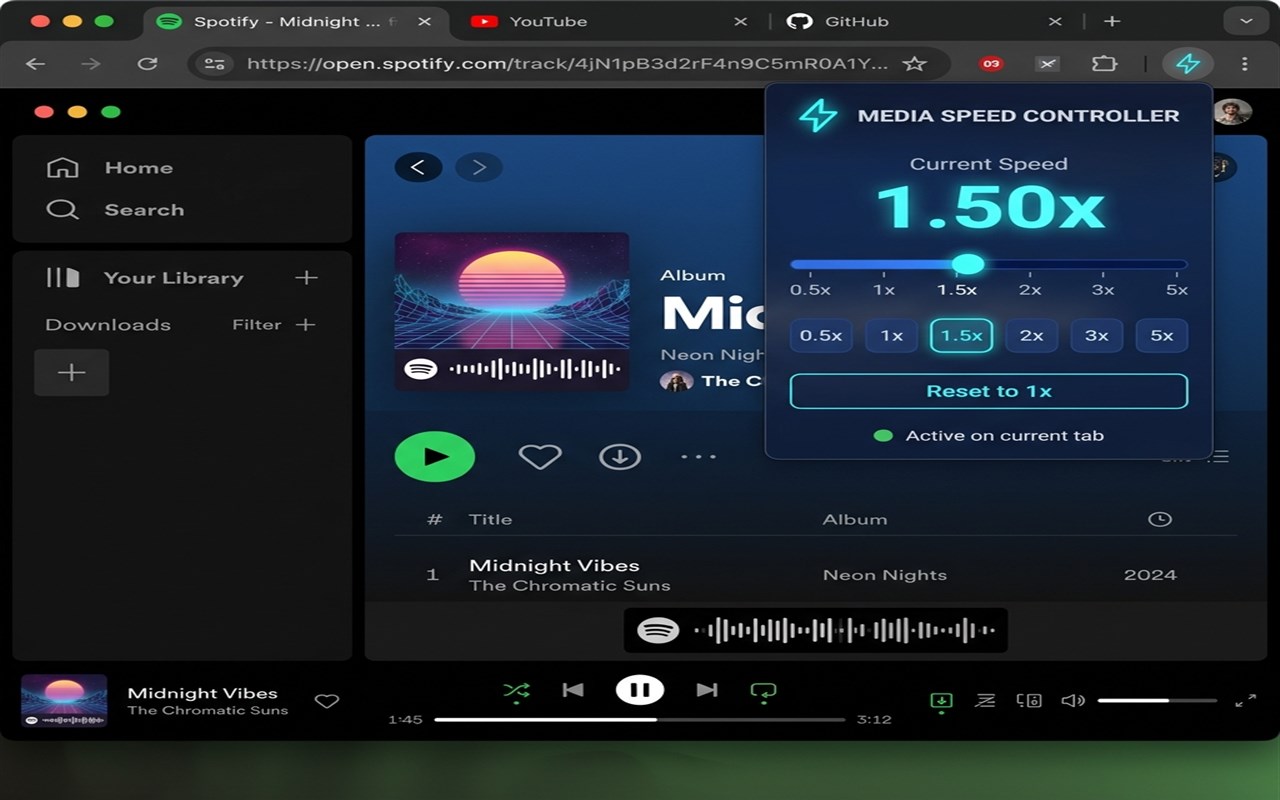
Task: Go to Spotify Home in sidebar
Action: click(x=110, y=168)
